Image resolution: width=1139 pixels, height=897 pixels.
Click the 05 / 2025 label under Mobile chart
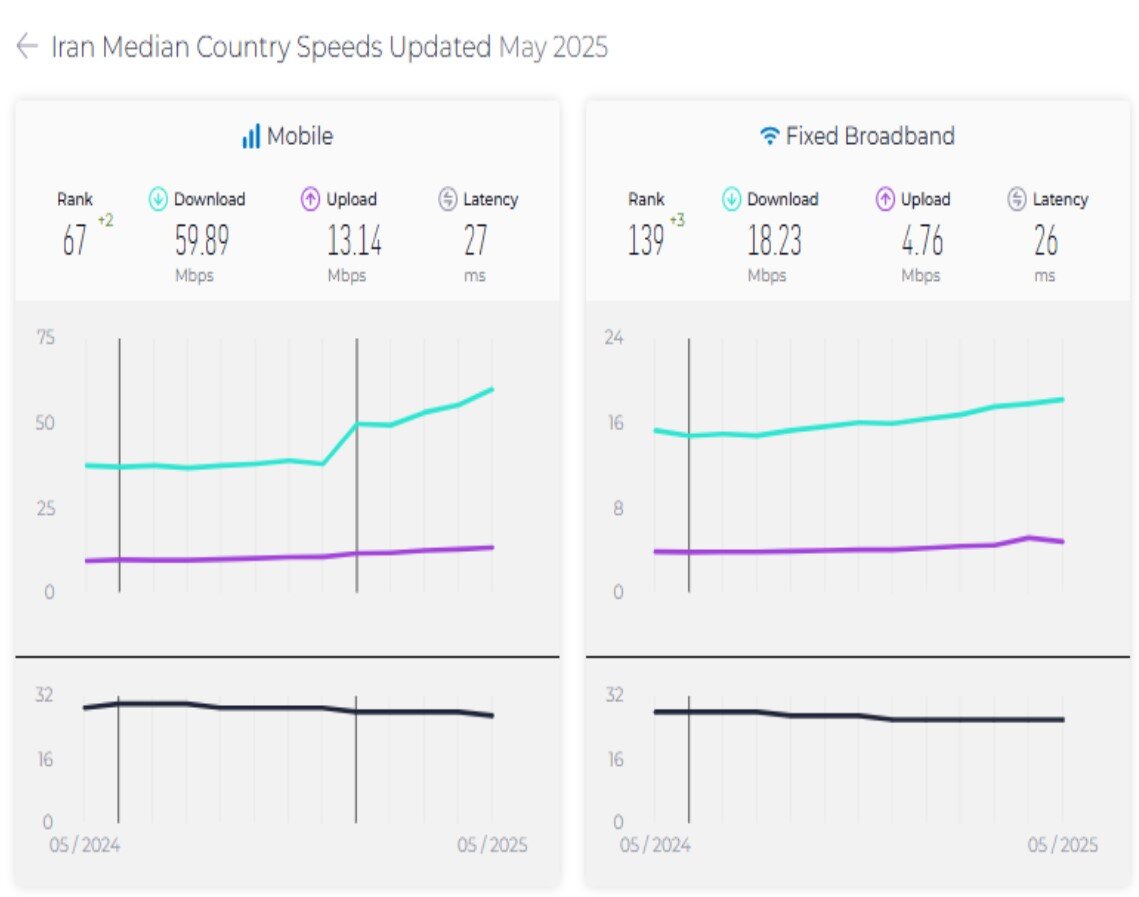tap(492, 845)
